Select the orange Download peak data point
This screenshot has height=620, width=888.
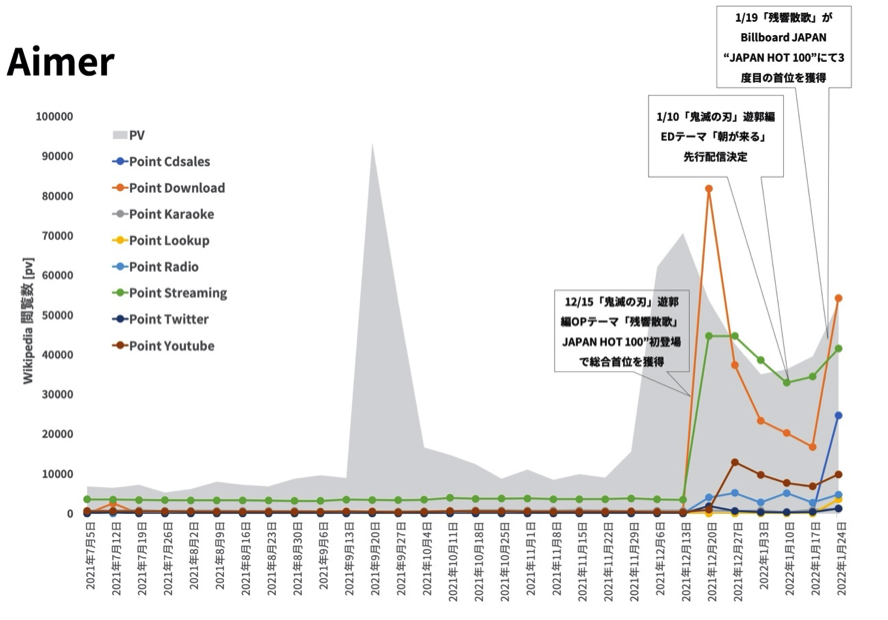tap(709, 189)
